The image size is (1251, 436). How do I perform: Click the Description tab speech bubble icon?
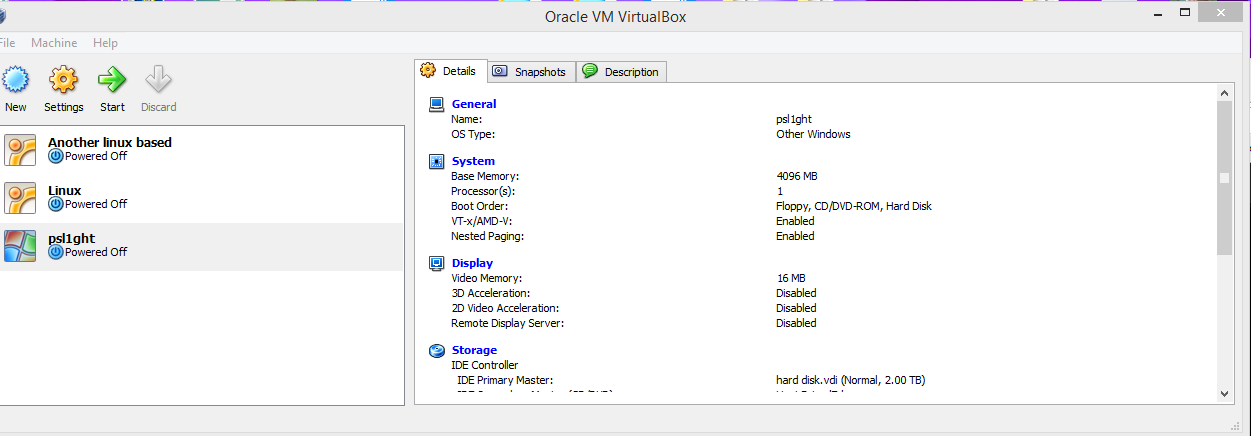pyautogui.click(x=590, y=72)
